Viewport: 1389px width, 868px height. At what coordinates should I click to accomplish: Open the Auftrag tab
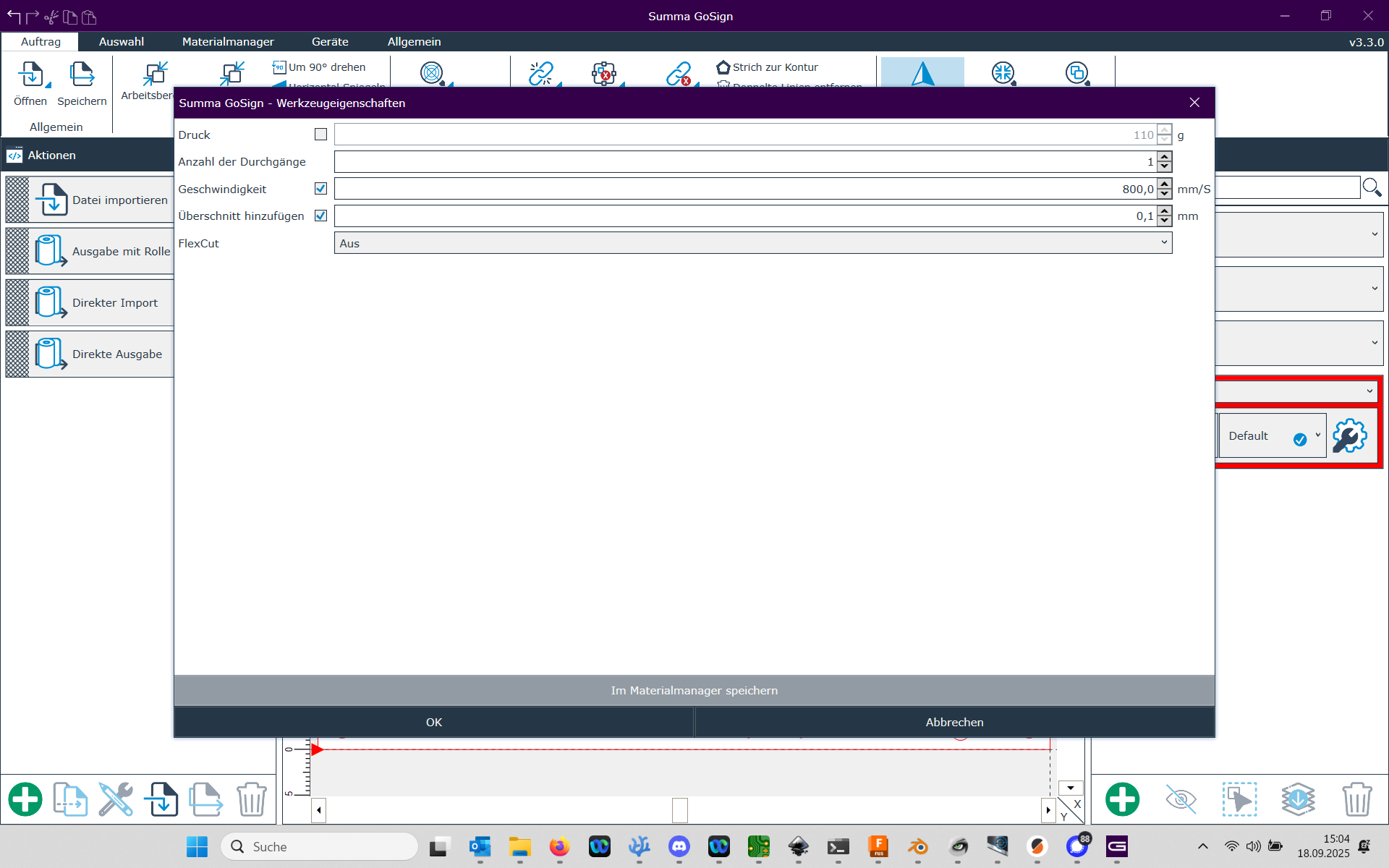coord(41,42)
